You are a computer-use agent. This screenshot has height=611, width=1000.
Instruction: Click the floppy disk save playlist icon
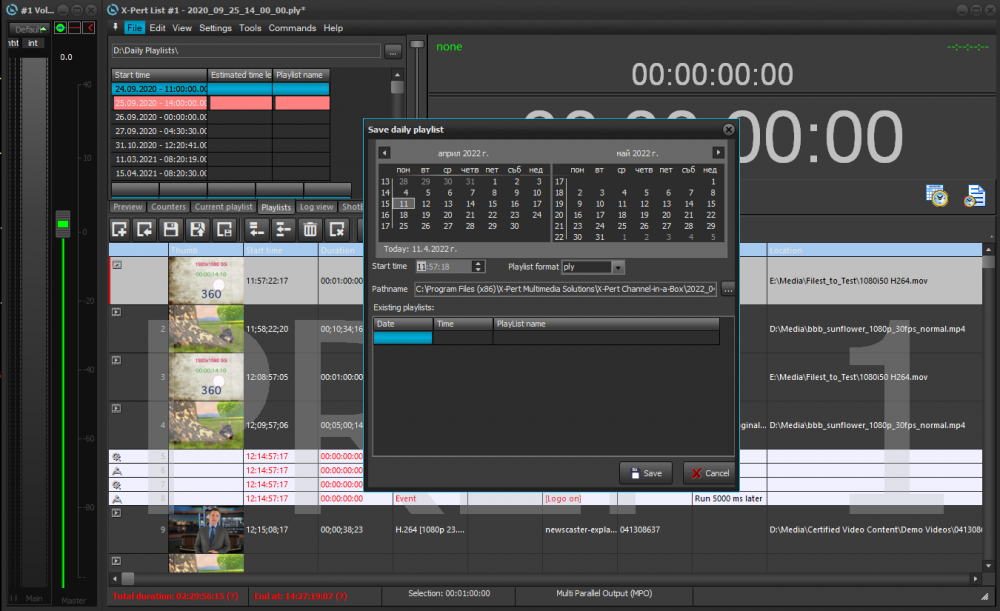[171, 229]
